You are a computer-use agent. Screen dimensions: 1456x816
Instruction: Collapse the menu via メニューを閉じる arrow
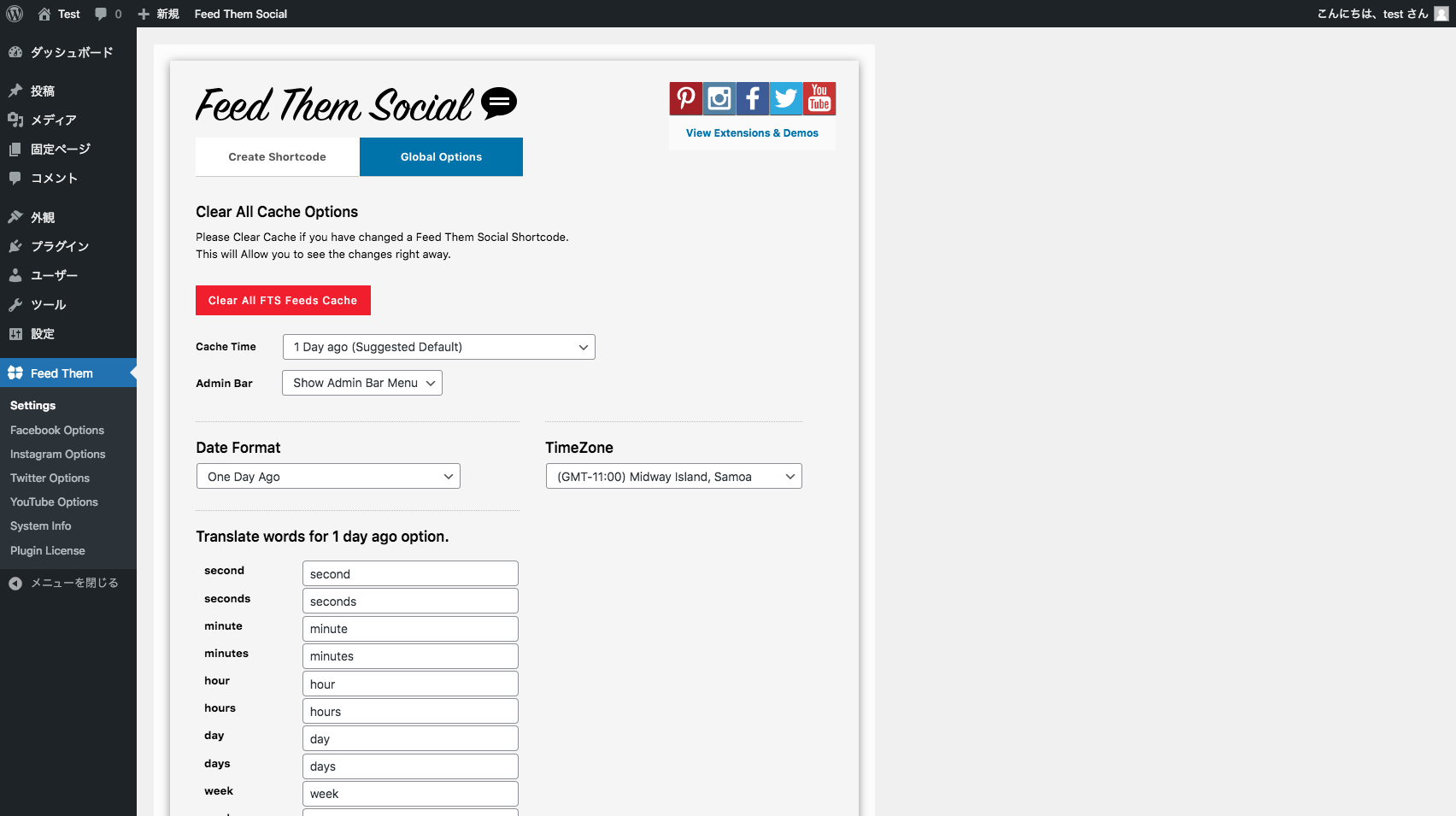[x=15, y=583]
